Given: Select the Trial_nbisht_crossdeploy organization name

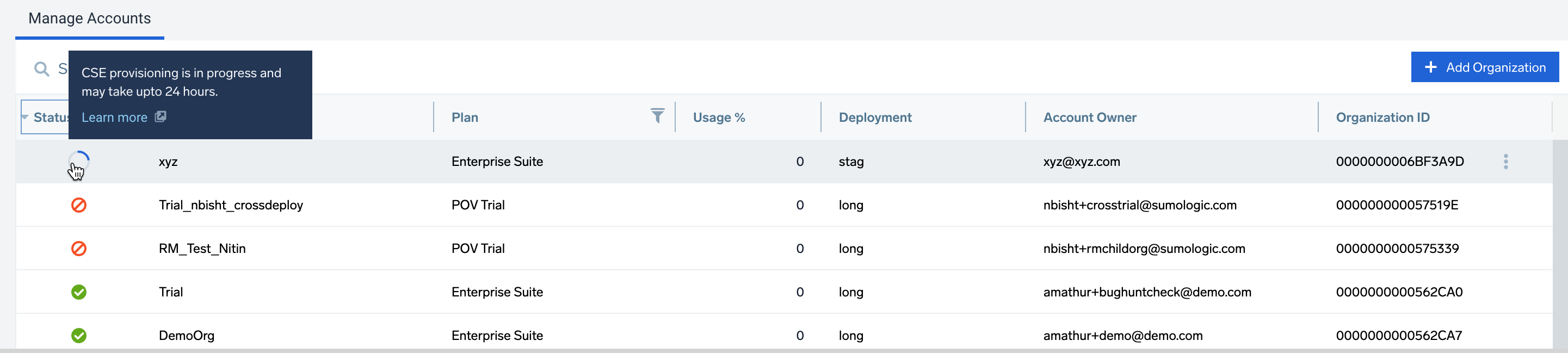Looking at the screenshot, I should 231,205.
